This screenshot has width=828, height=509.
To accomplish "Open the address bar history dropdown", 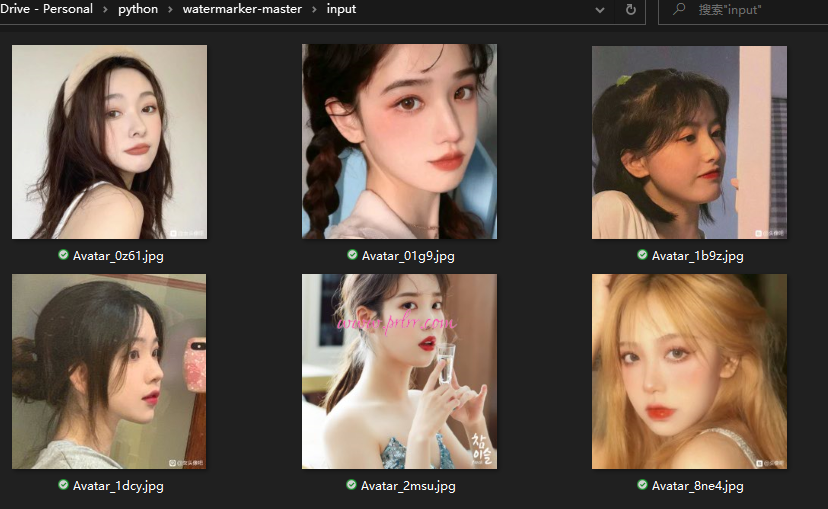I will point(600,9).
